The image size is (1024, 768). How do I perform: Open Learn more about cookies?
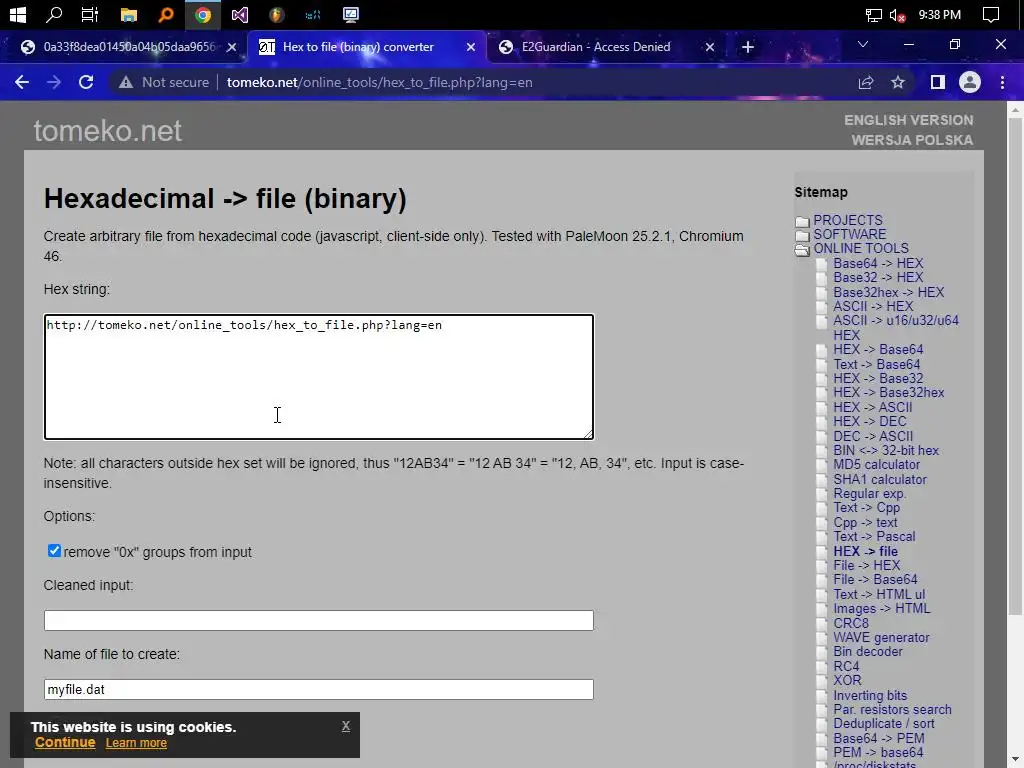click(136, 743)
